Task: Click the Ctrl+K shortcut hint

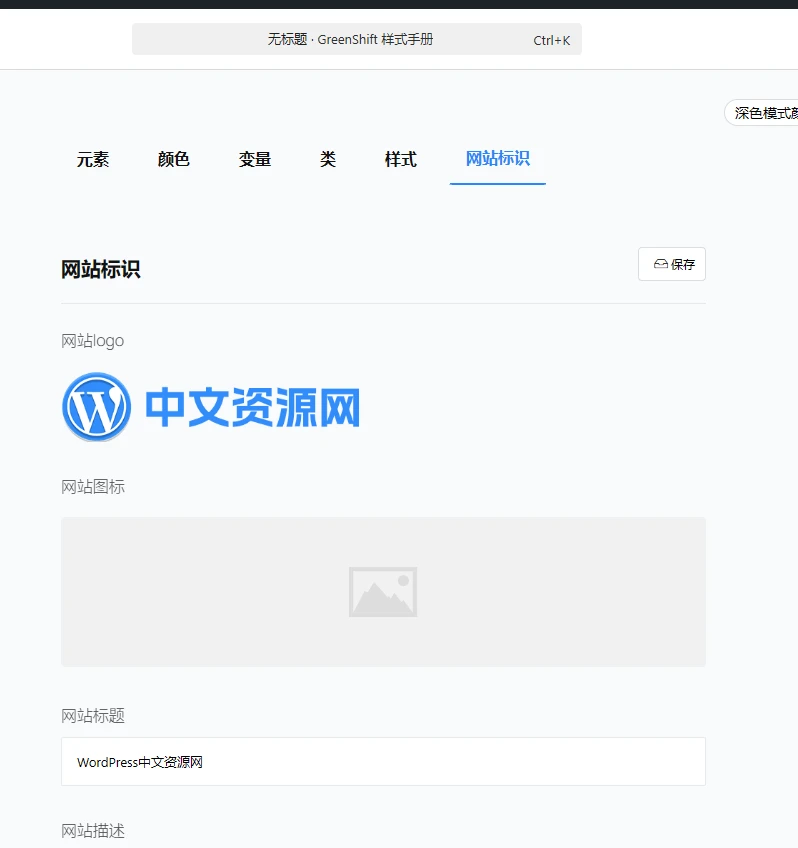Action: click(x=551, y=41)
